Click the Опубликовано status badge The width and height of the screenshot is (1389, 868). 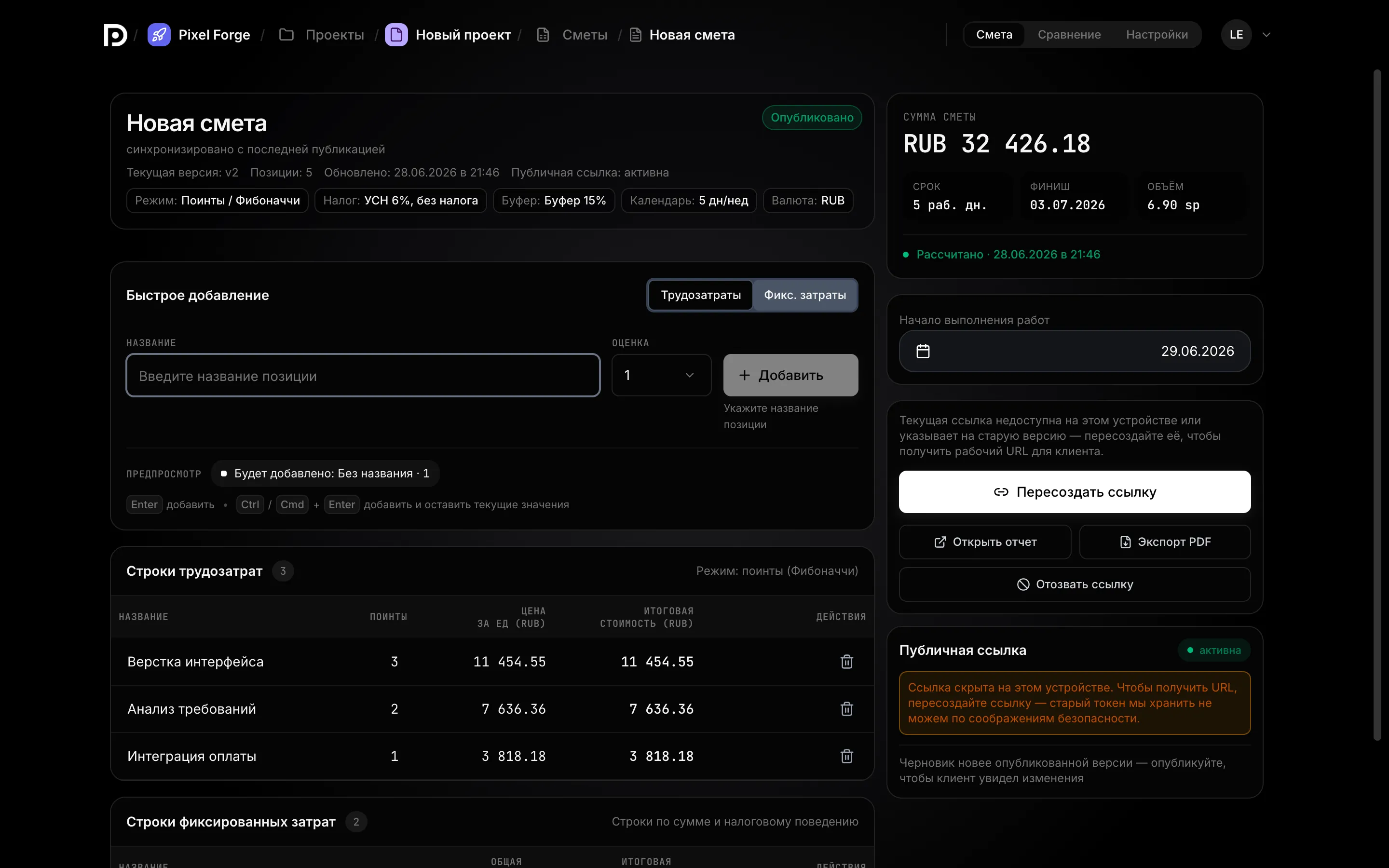[x=812, y=118]
